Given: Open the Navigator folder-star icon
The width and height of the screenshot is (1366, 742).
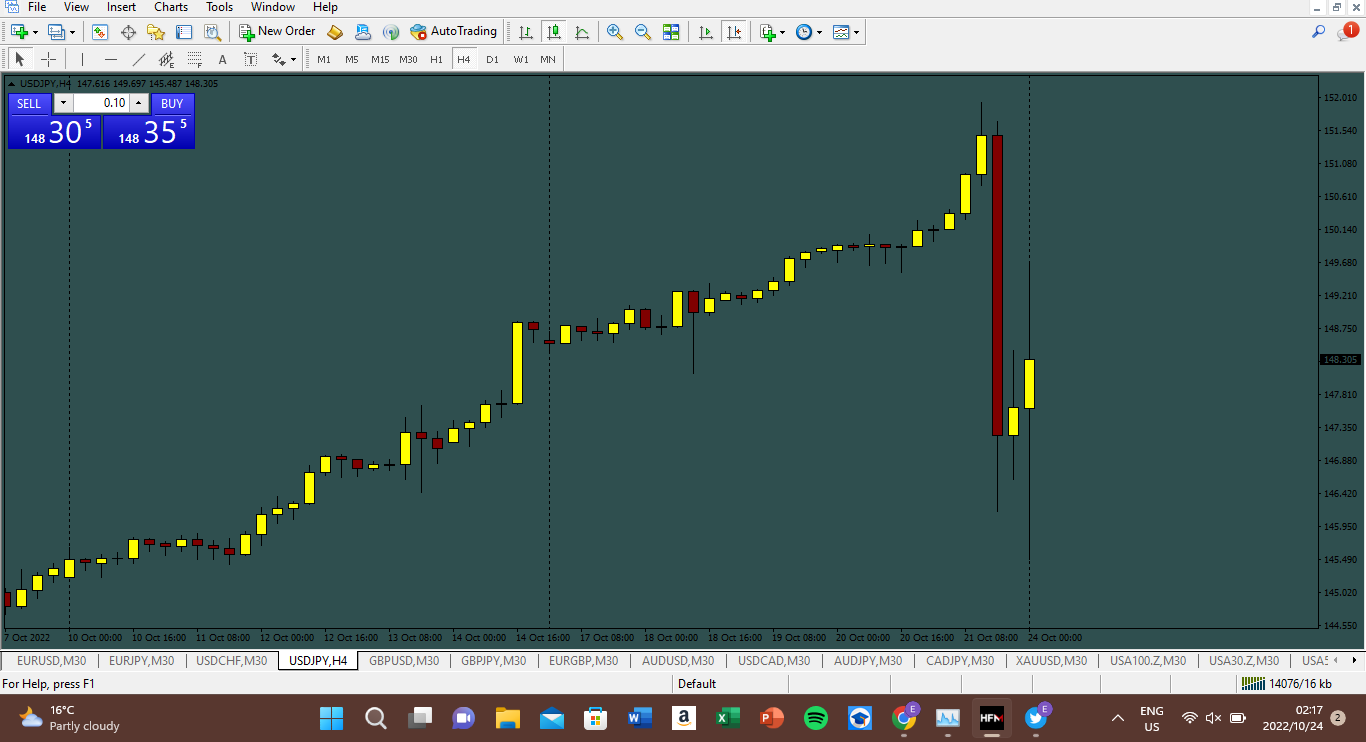Looking at the screenshot, I should pos(156,32).
